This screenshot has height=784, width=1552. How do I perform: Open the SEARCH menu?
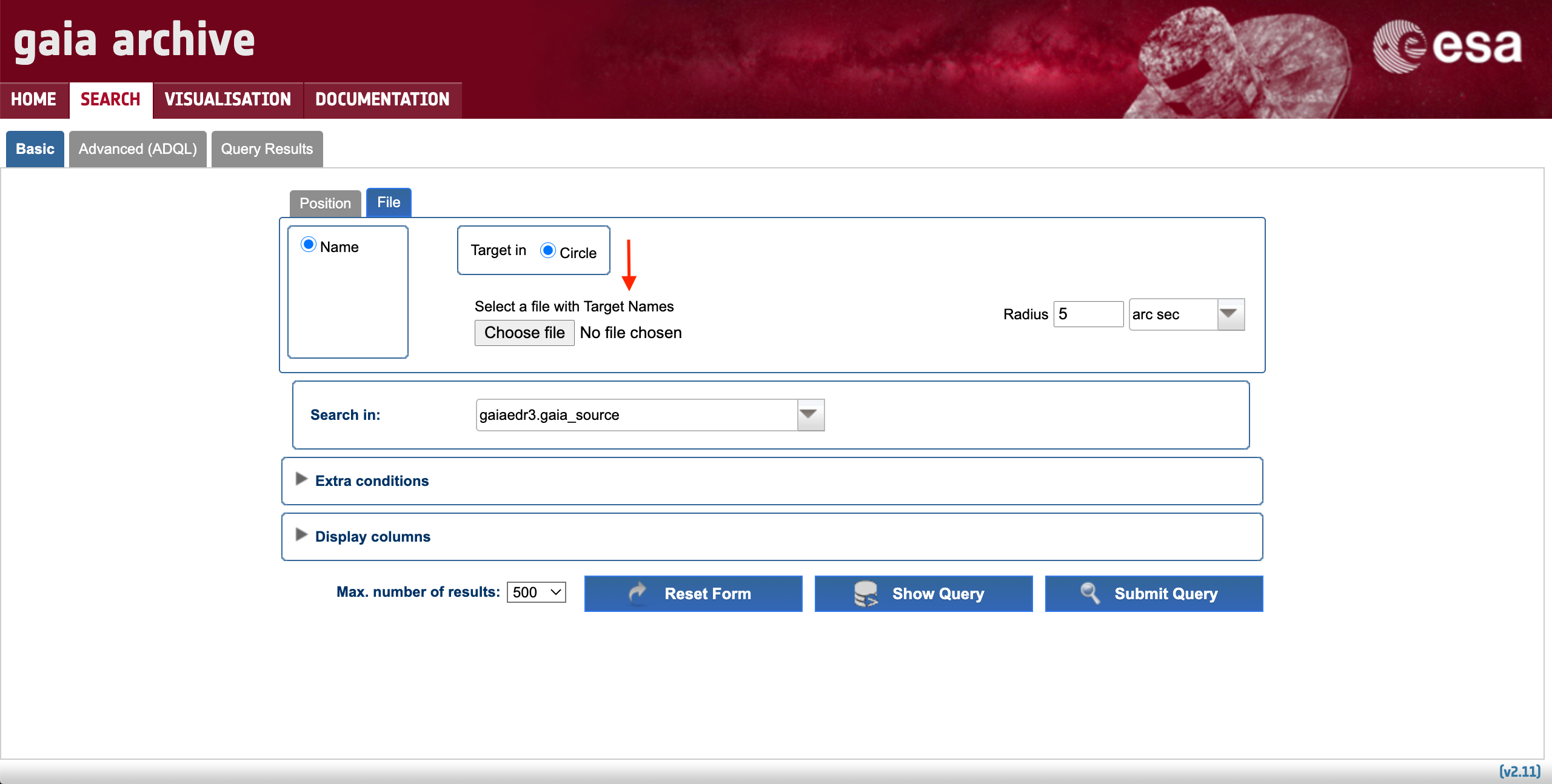(x=110, y=99)
